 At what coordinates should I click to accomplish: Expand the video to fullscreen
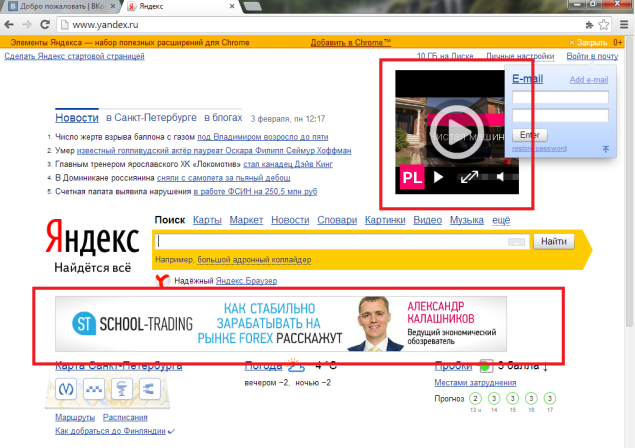[469, 177]
